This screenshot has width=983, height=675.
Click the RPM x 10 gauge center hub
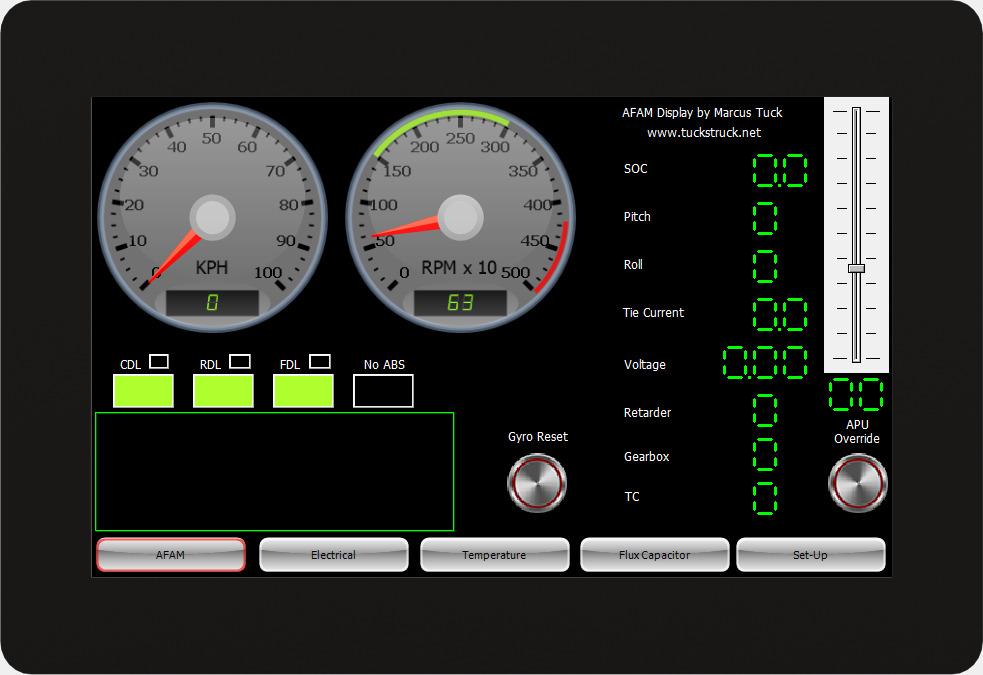(x=460, y=217)
